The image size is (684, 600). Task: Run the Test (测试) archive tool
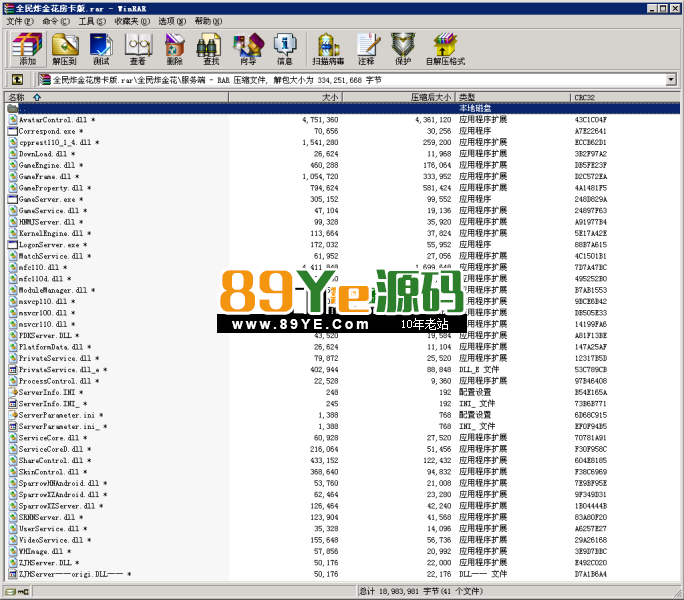tap(101, 49)
